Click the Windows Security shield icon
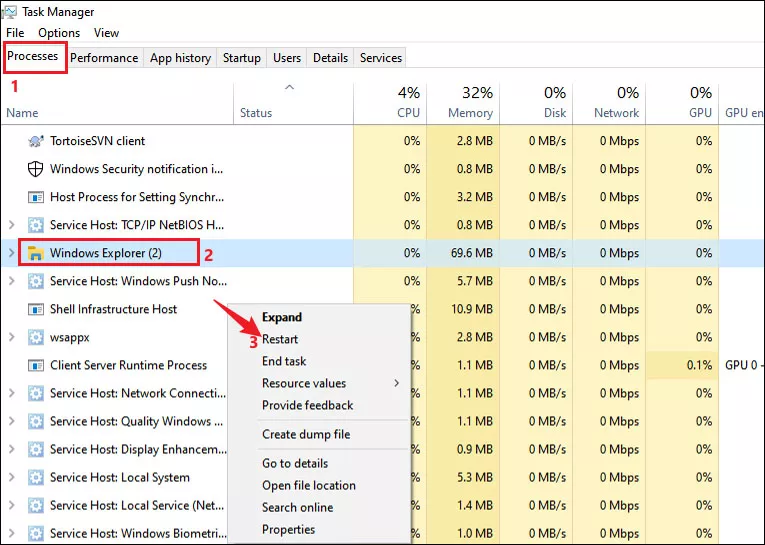The width and height of the screenshot is (765, 545). click(x=36, y=169)
